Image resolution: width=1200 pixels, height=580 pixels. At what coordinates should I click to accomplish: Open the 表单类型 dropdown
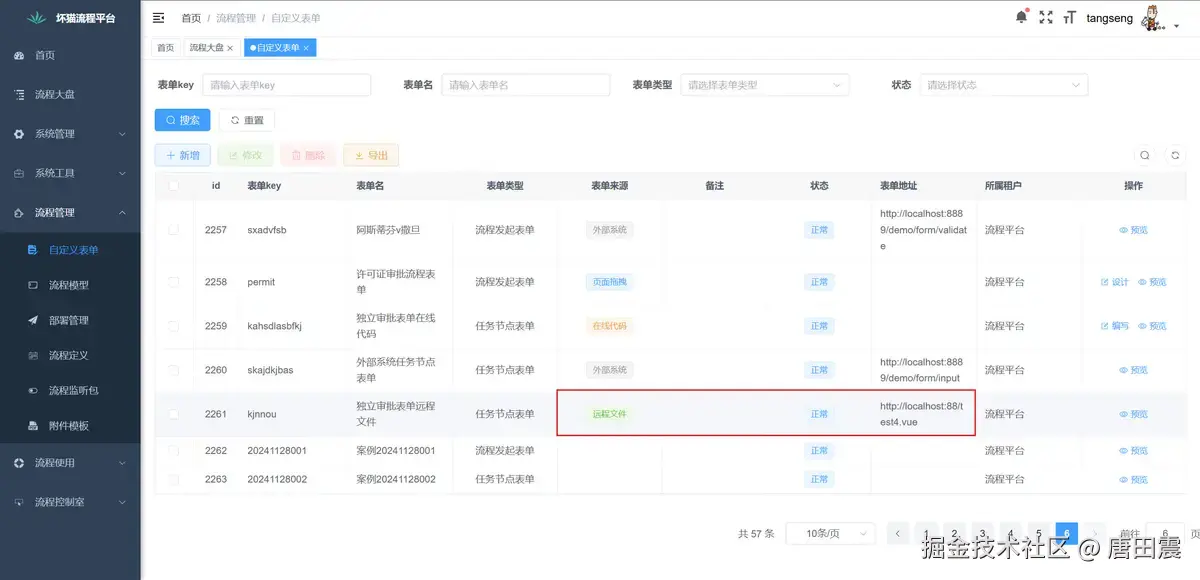pos(765,85)
